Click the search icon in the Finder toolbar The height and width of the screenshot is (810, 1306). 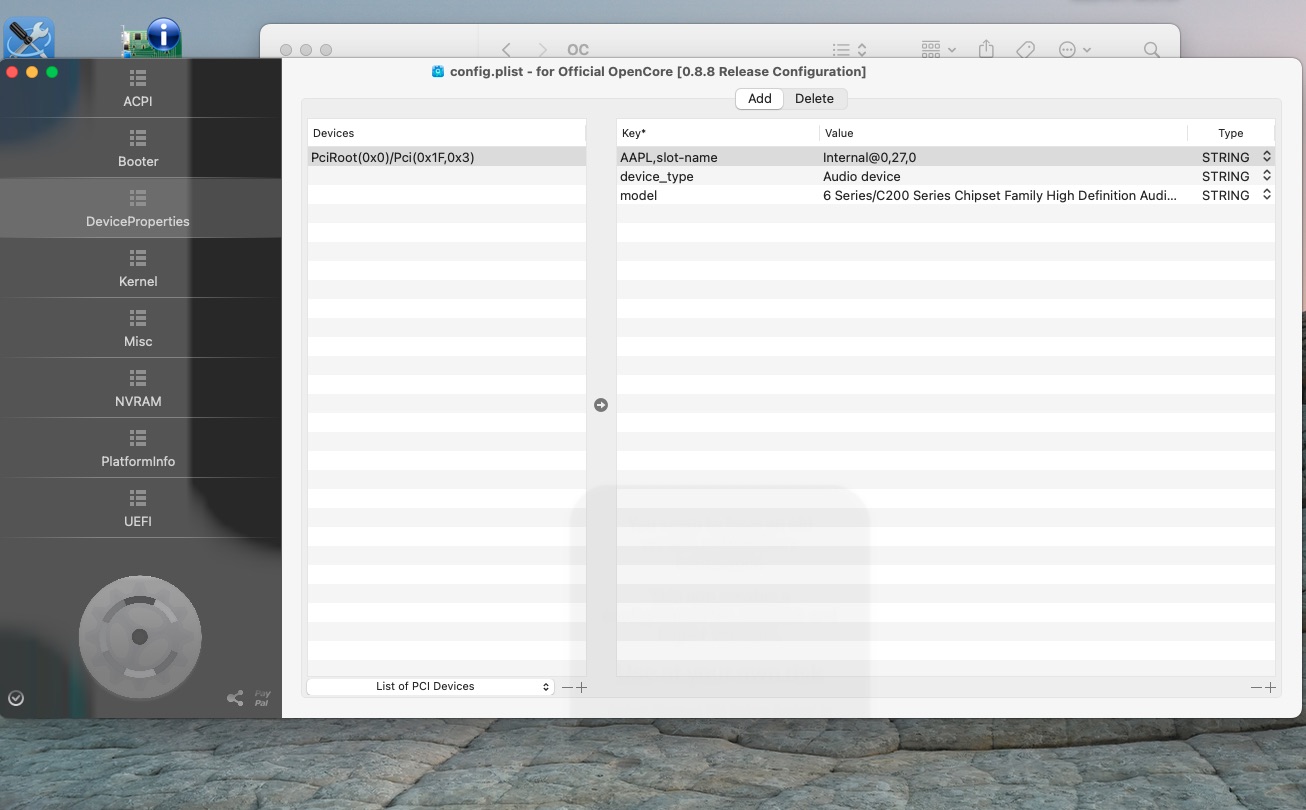pos(1152,49)
